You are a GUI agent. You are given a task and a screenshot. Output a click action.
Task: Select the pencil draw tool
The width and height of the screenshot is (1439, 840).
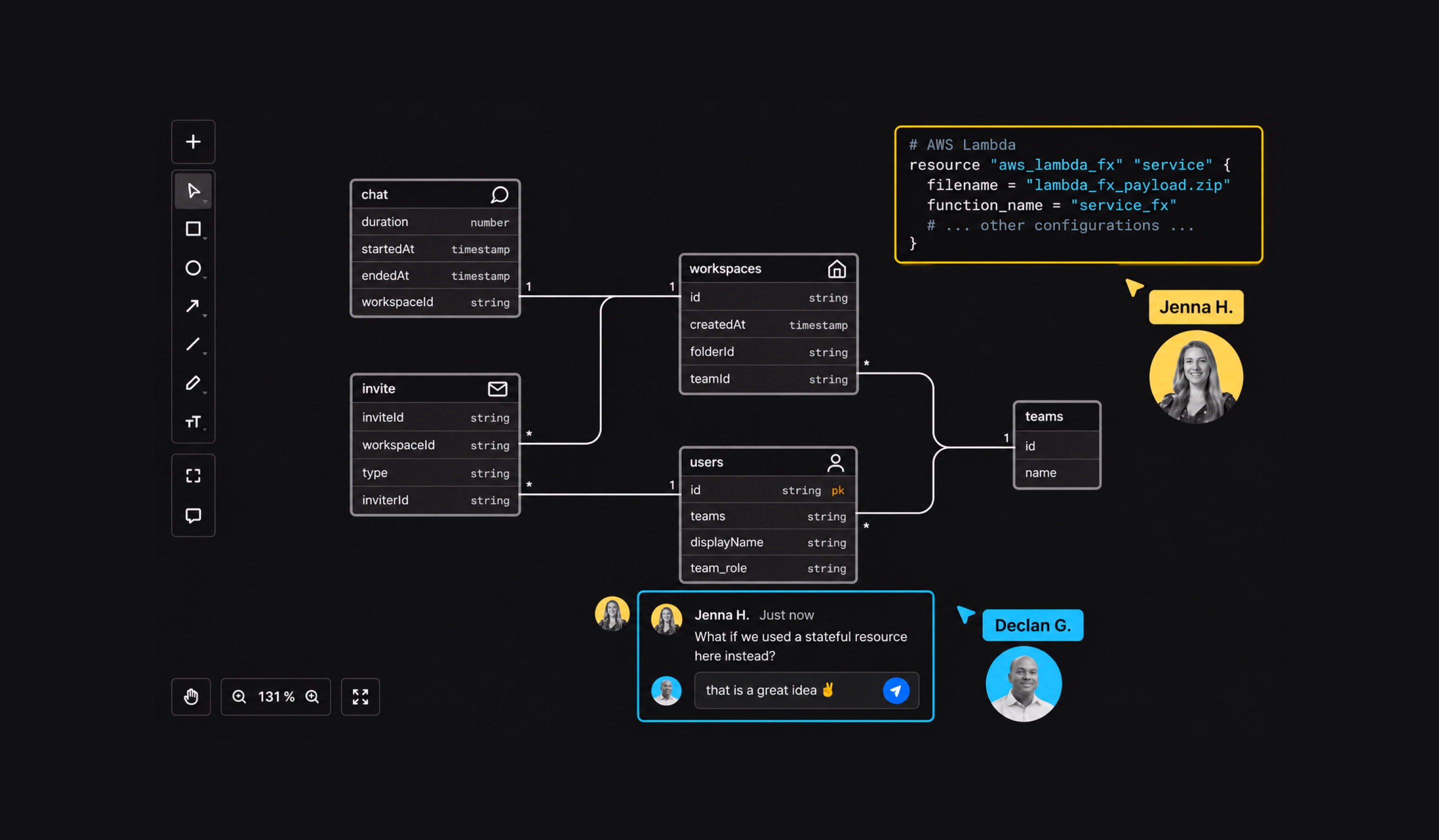(193, 383)
